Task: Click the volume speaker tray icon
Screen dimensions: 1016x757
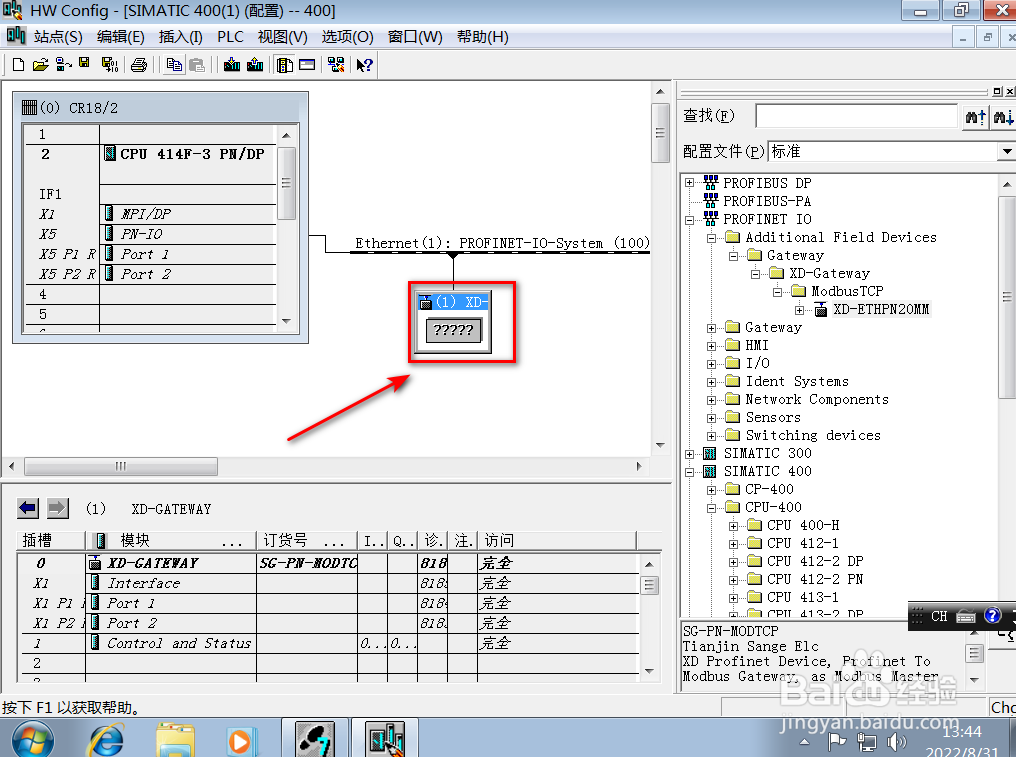Action: (x=896, y=741)
